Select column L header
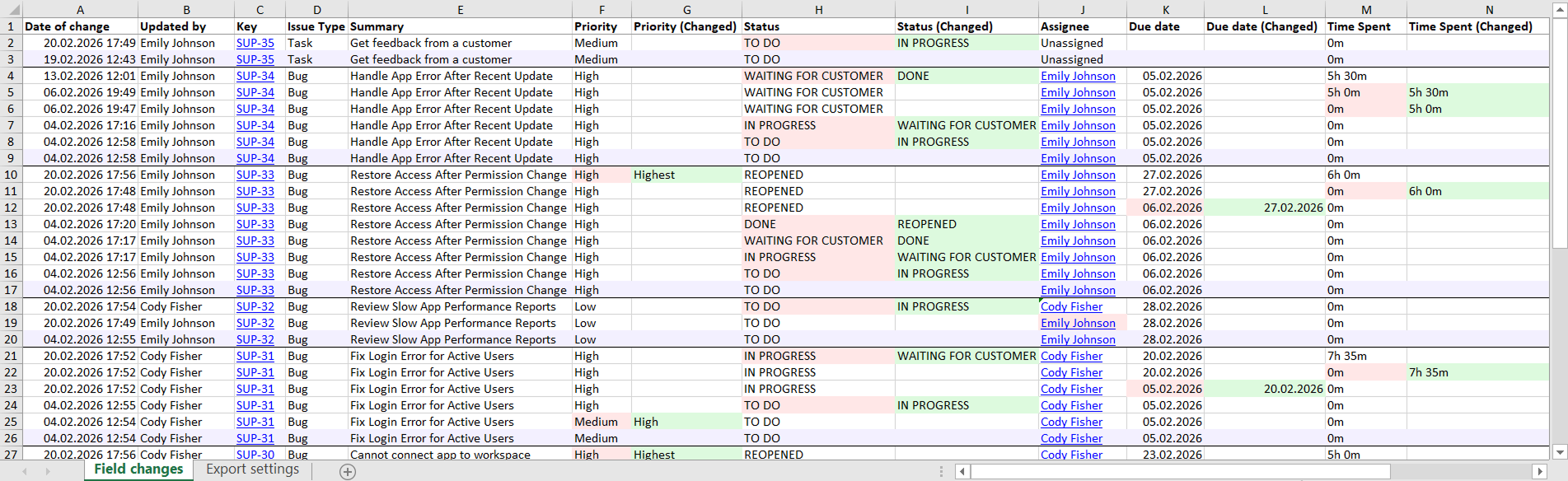1568x481 pixels. (1265, 9)
